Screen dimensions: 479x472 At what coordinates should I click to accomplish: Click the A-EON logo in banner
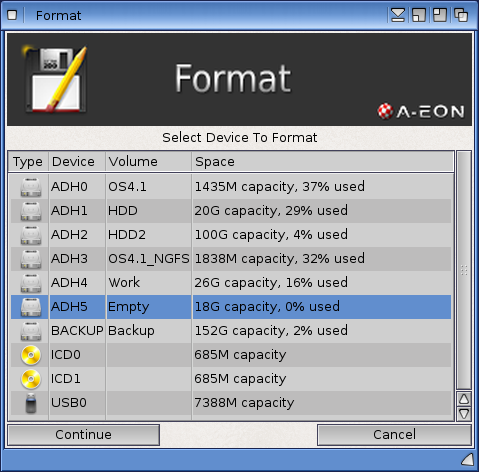tap(421, 111)
